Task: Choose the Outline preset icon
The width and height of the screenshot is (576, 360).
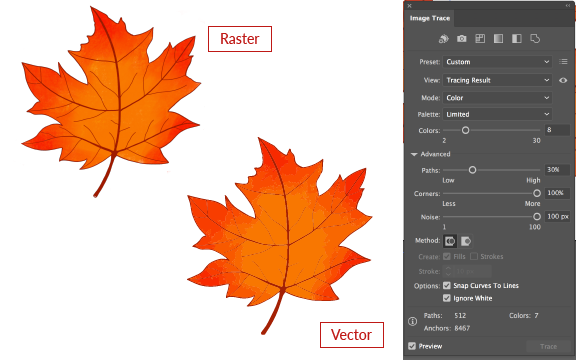Action: [535, 39]
